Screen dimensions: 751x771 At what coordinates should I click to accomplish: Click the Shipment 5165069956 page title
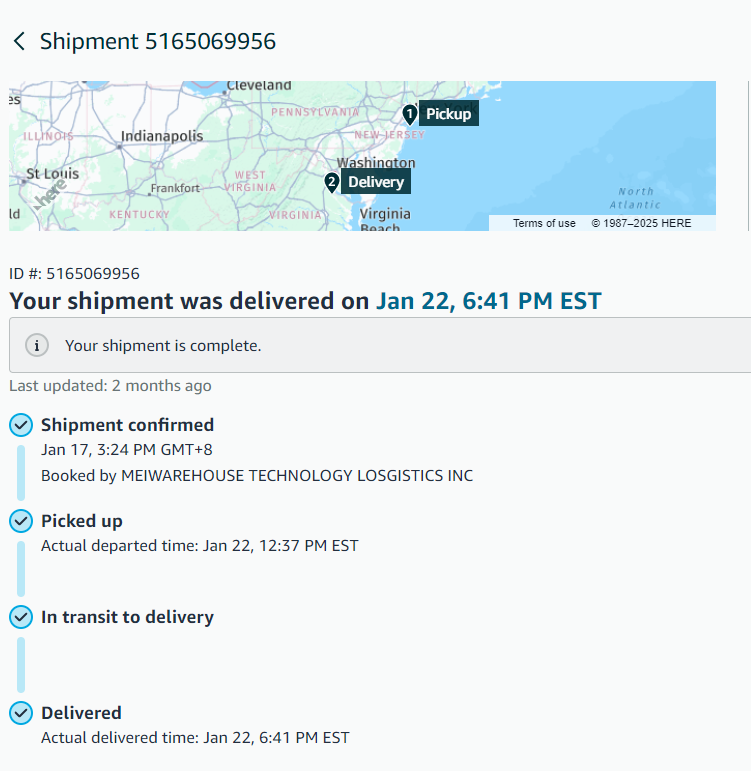[158, 41]
